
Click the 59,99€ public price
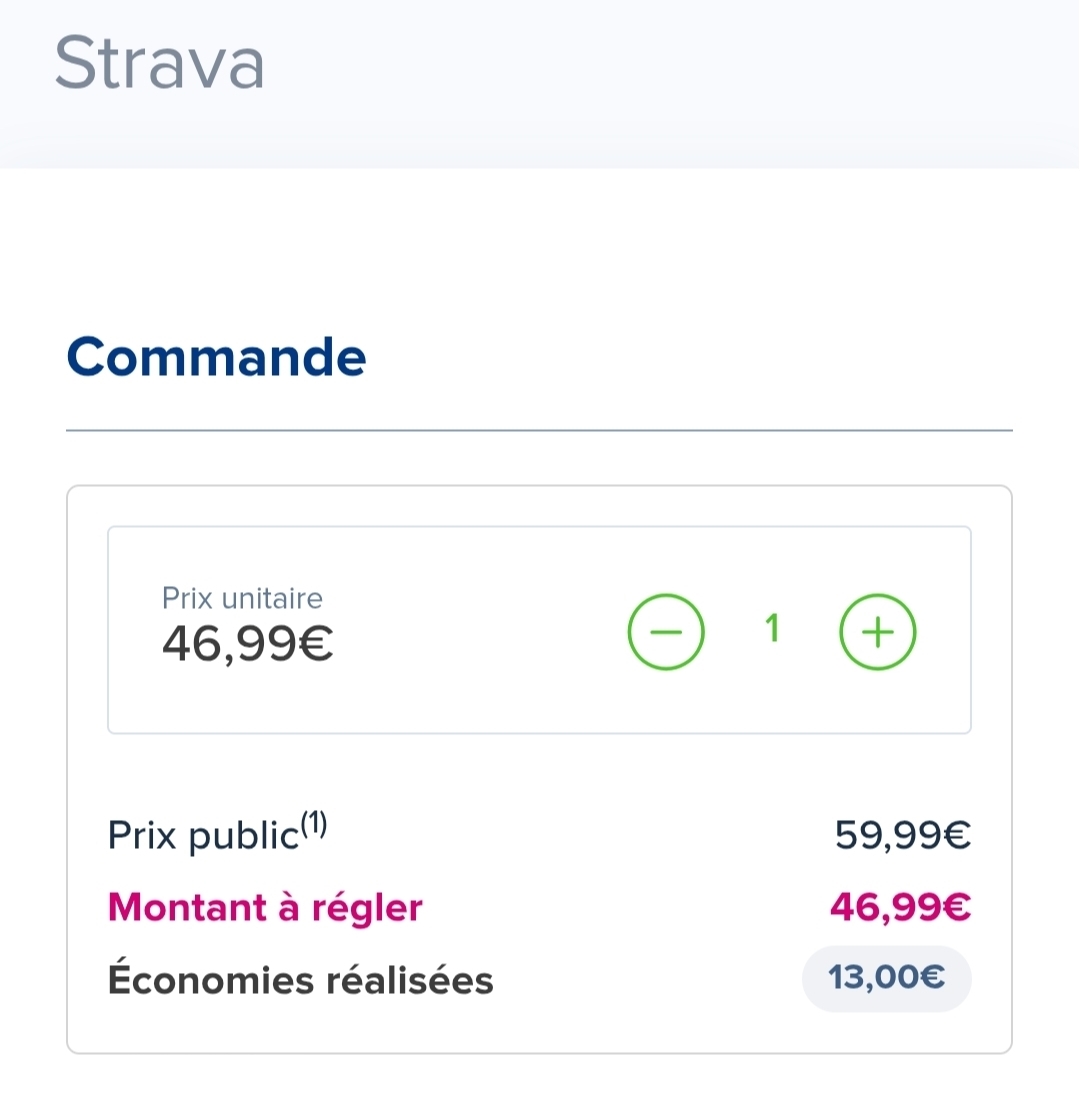902,834
